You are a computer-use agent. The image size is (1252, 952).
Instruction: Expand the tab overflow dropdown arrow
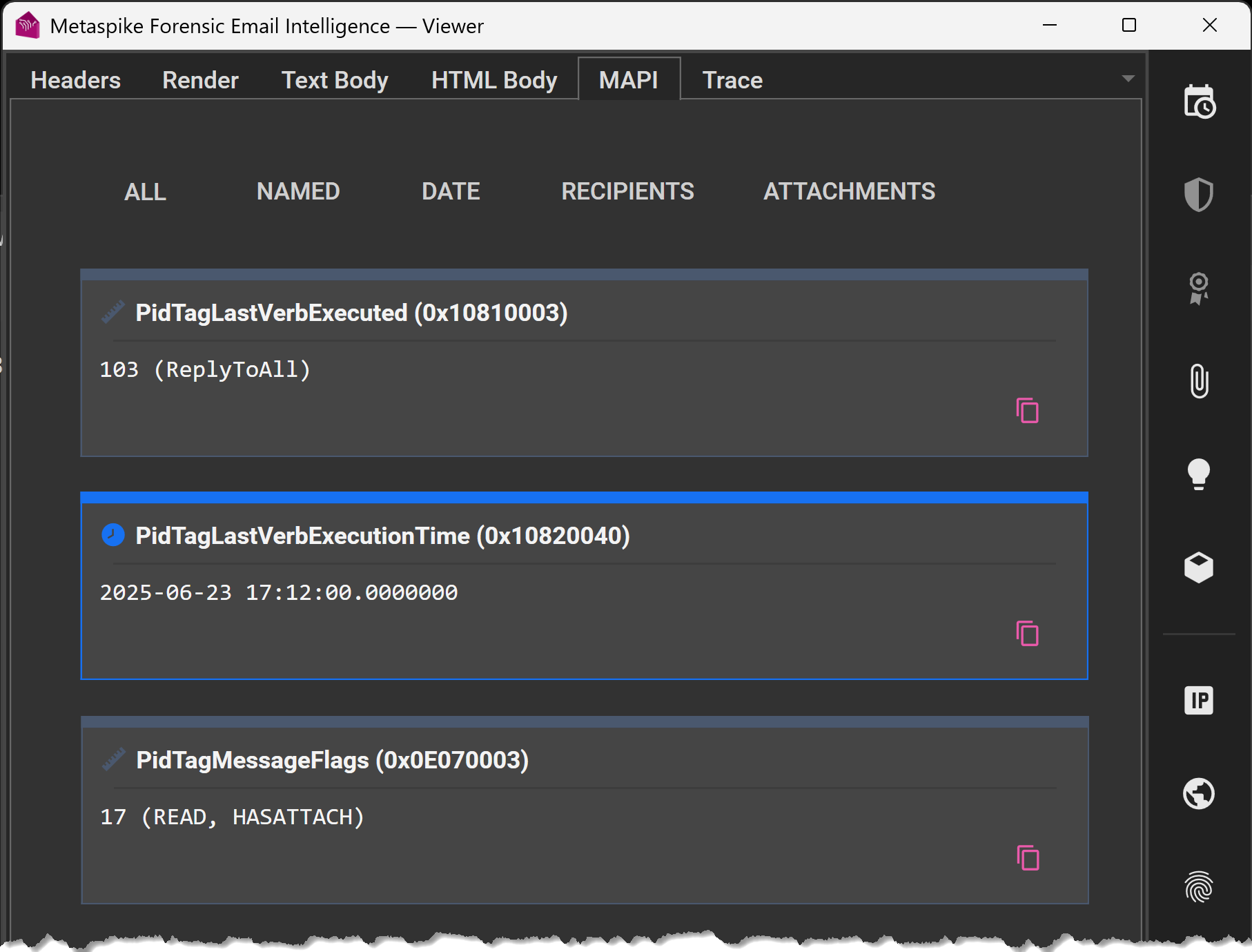[x=1128, y=78]
